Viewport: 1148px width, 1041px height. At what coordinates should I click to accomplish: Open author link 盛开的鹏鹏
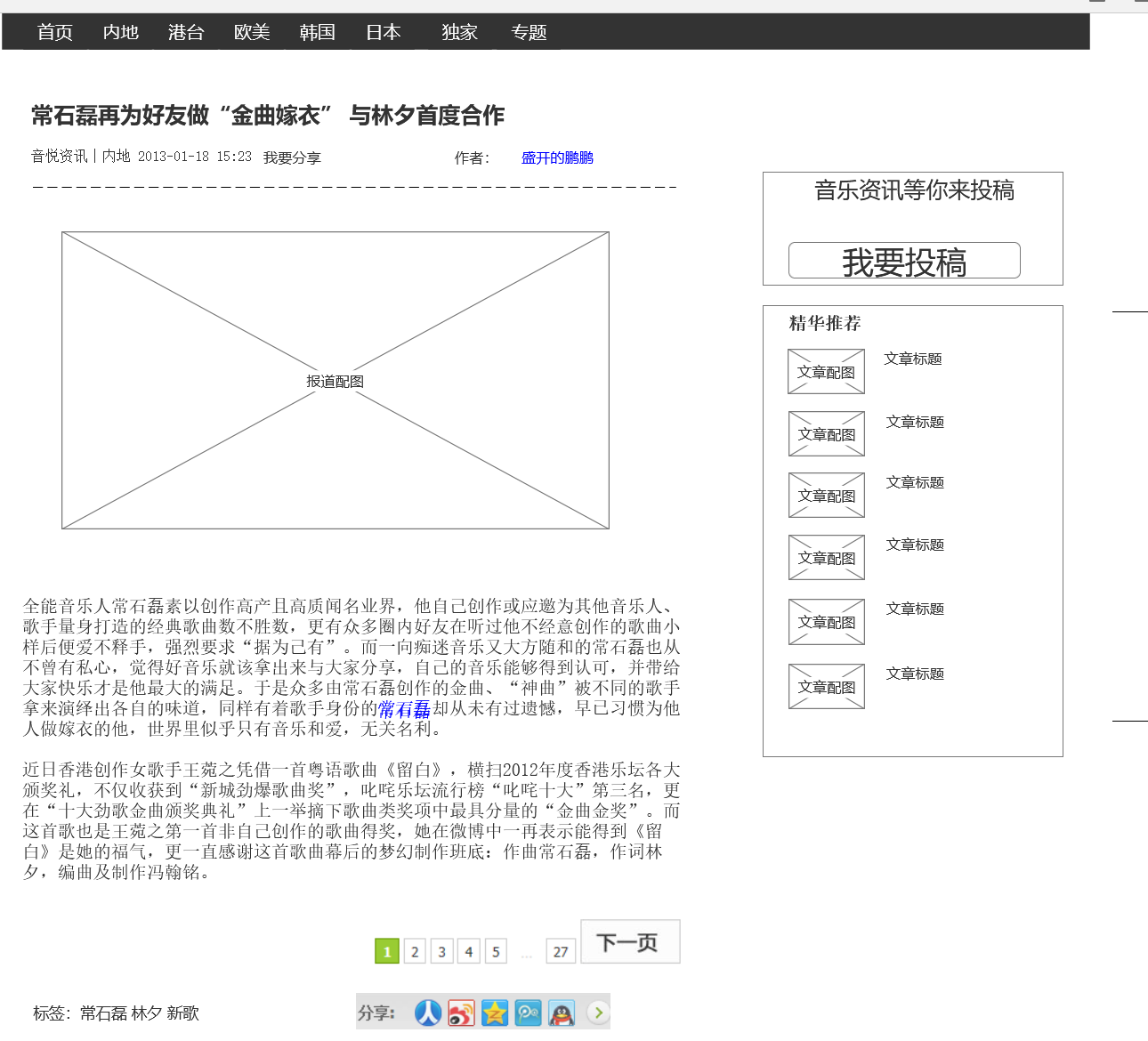pos(557,157)
